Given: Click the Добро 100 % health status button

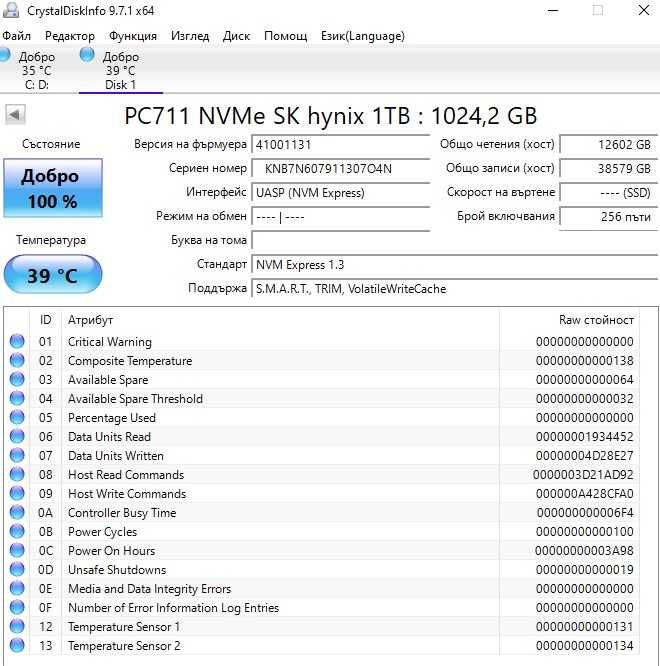Looking at the screenshot, I should pyautogui.click(x=53, y=188).
